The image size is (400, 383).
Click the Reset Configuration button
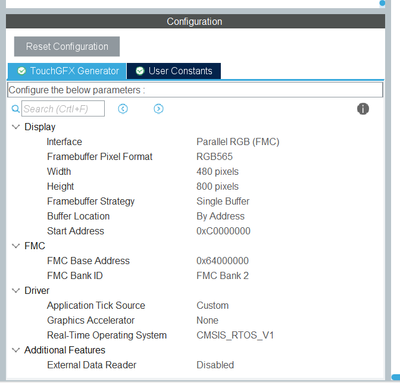(67, 46)
